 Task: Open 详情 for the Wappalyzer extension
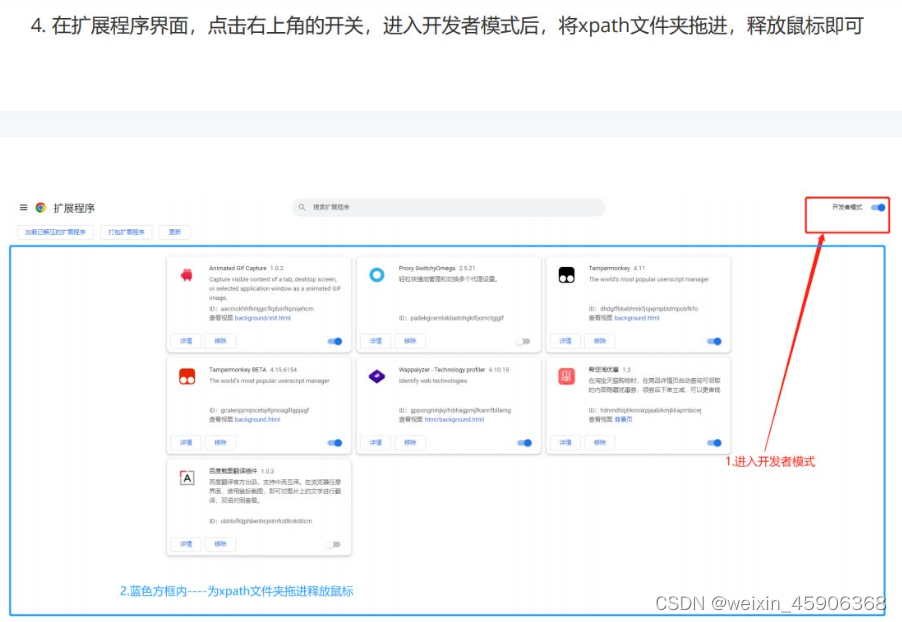376,443
